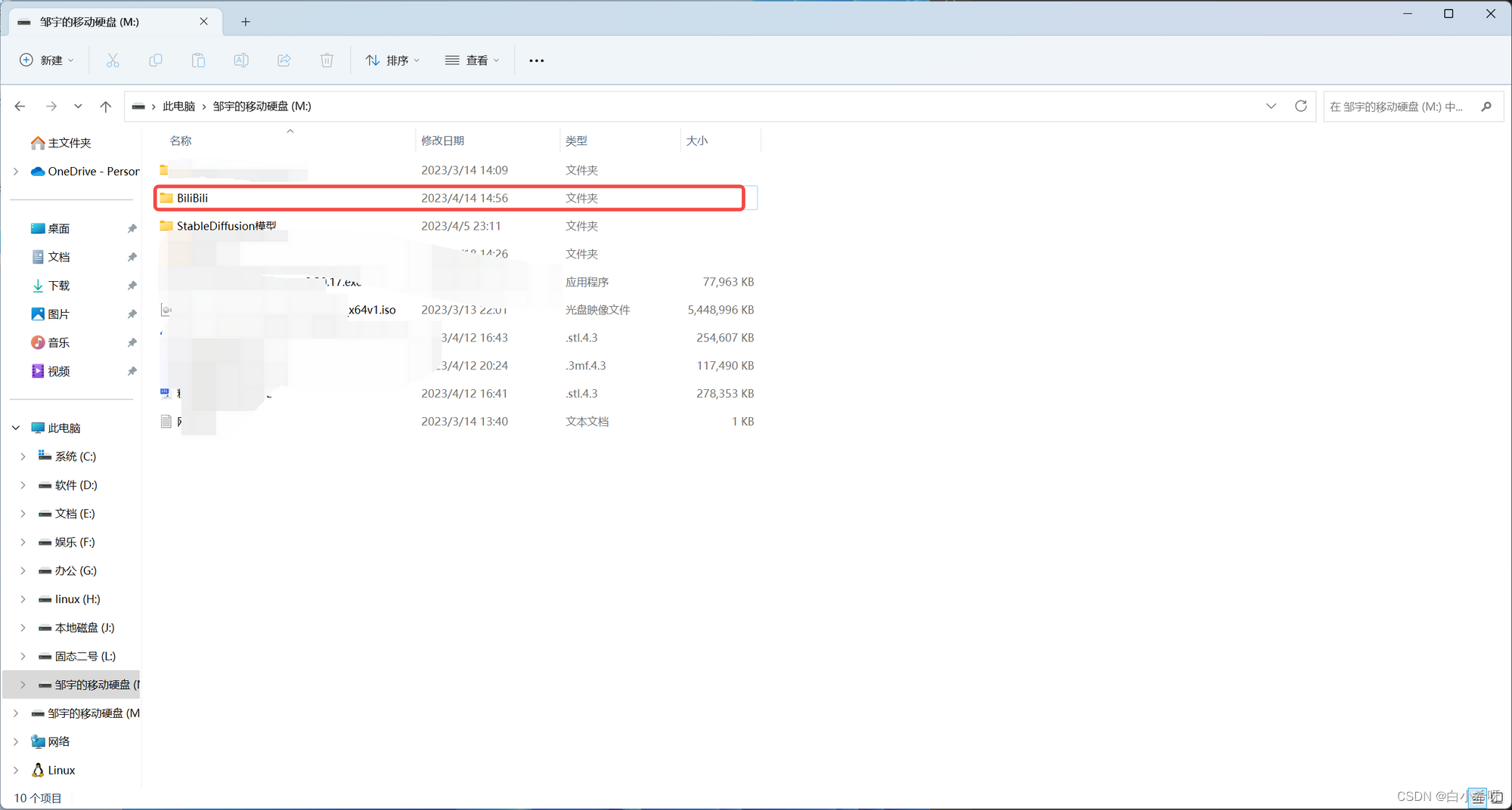Close the 邹宇的移动硬盘 (M:) tab
The image size is (1512, 810).
[x=203, y=22]
